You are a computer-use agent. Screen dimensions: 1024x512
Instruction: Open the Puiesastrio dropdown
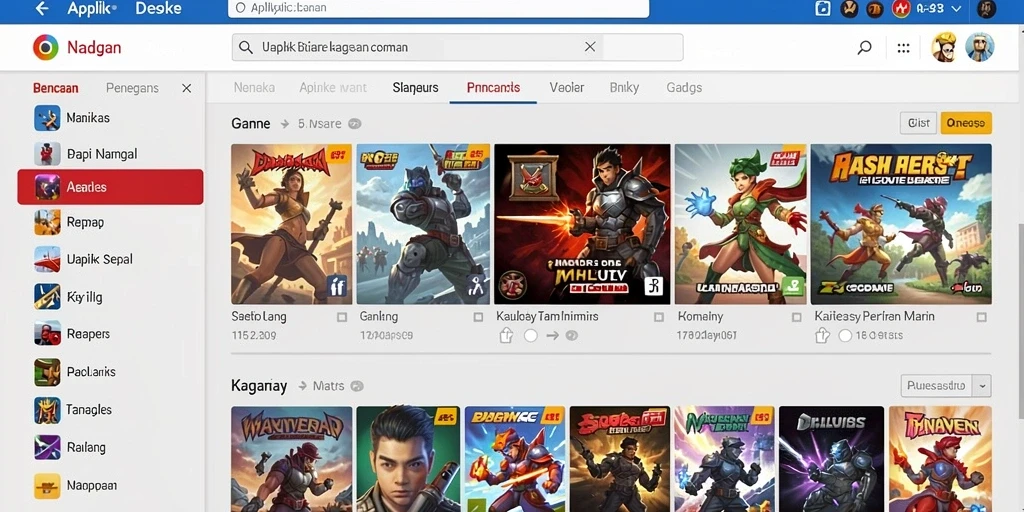point(946,386)
